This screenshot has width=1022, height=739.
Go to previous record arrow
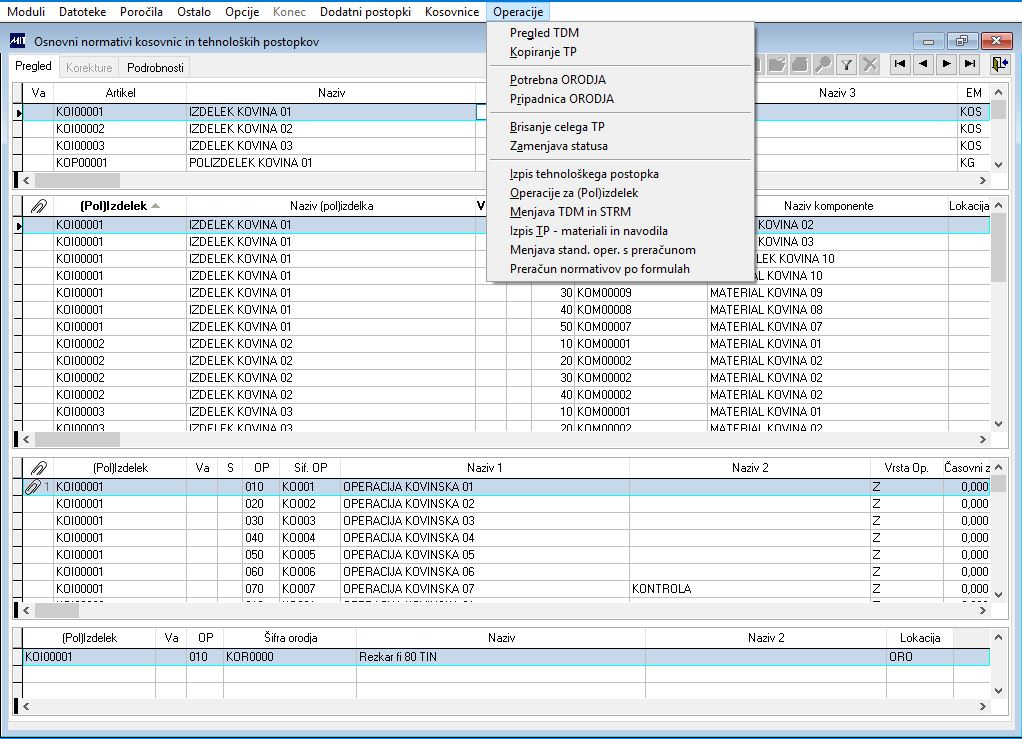tap(924, 64)
